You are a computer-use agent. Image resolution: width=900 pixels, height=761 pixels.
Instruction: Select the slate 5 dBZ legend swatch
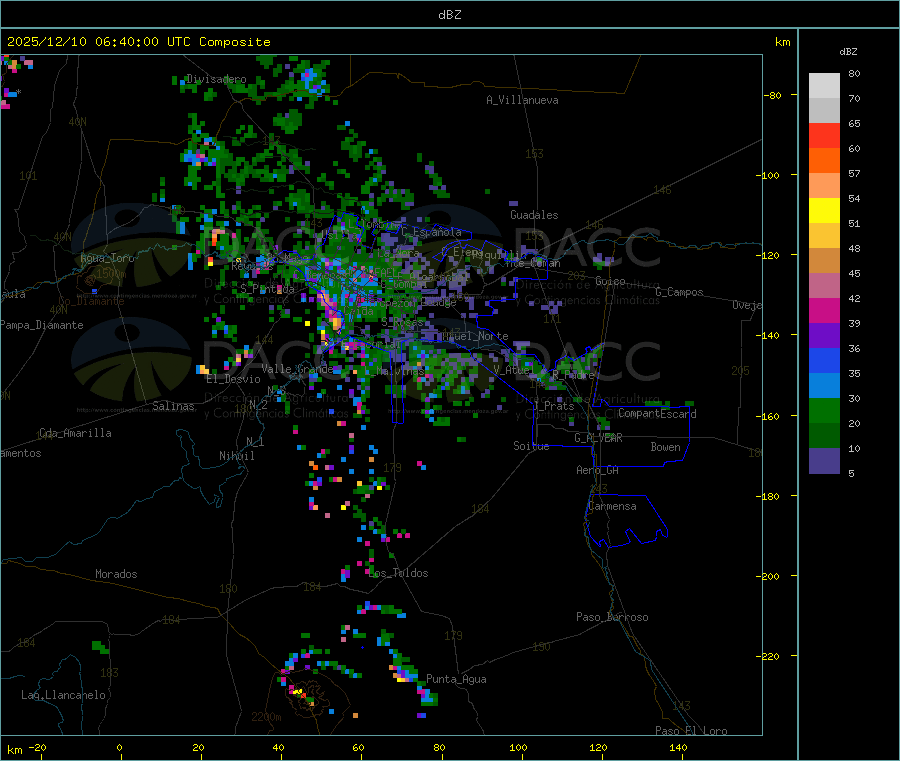[824, 460]
